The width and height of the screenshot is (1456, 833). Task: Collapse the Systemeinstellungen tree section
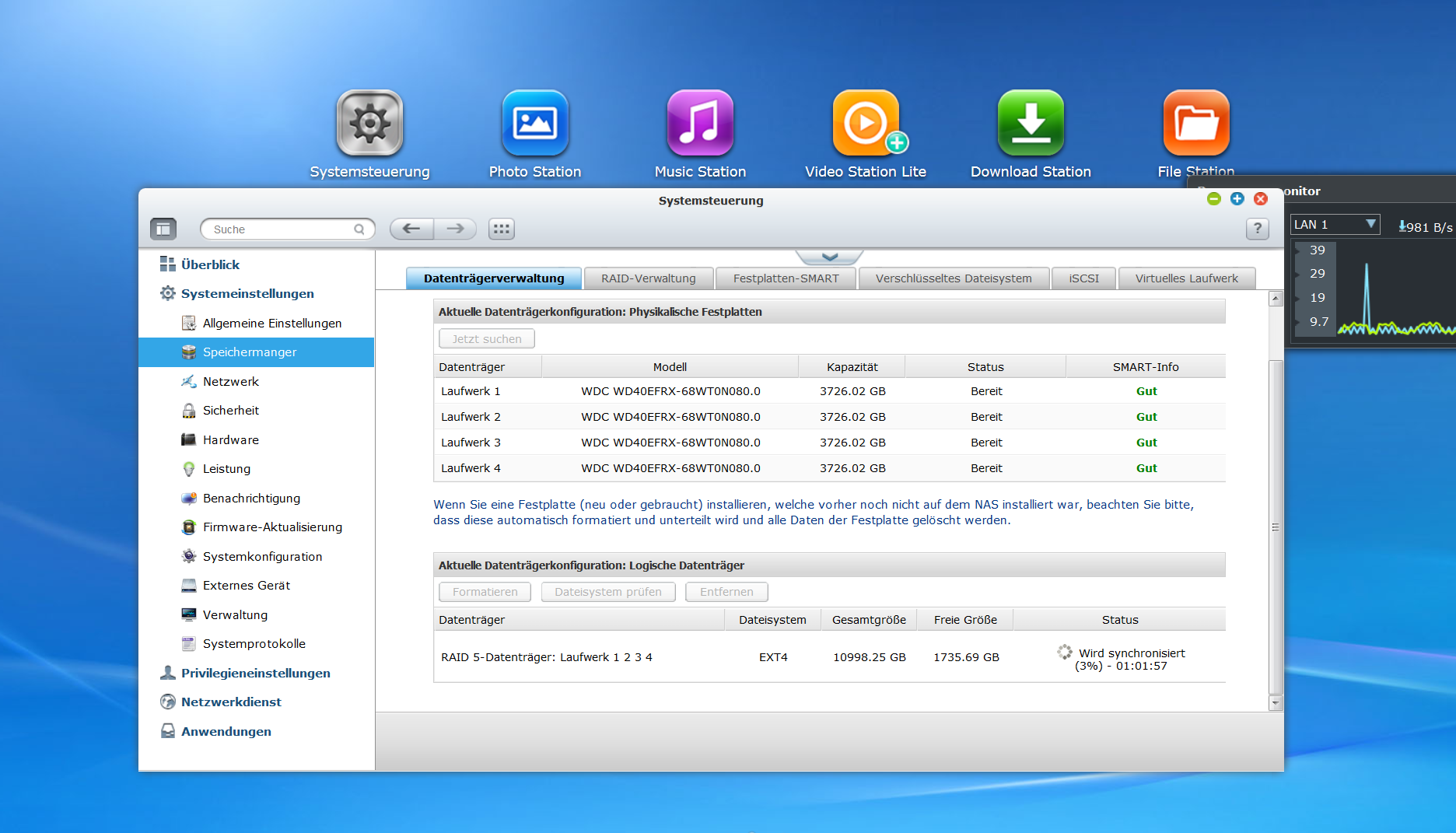pos(247,293)
